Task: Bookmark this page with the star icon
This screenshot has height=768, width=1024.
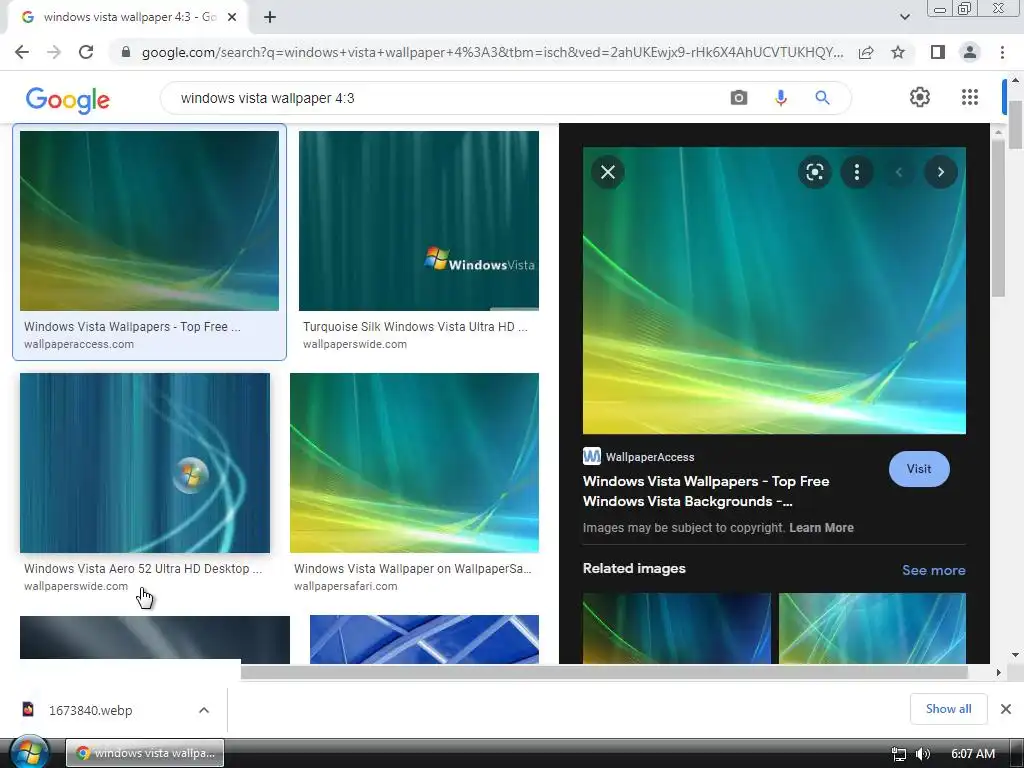Action: coord(898,52)
